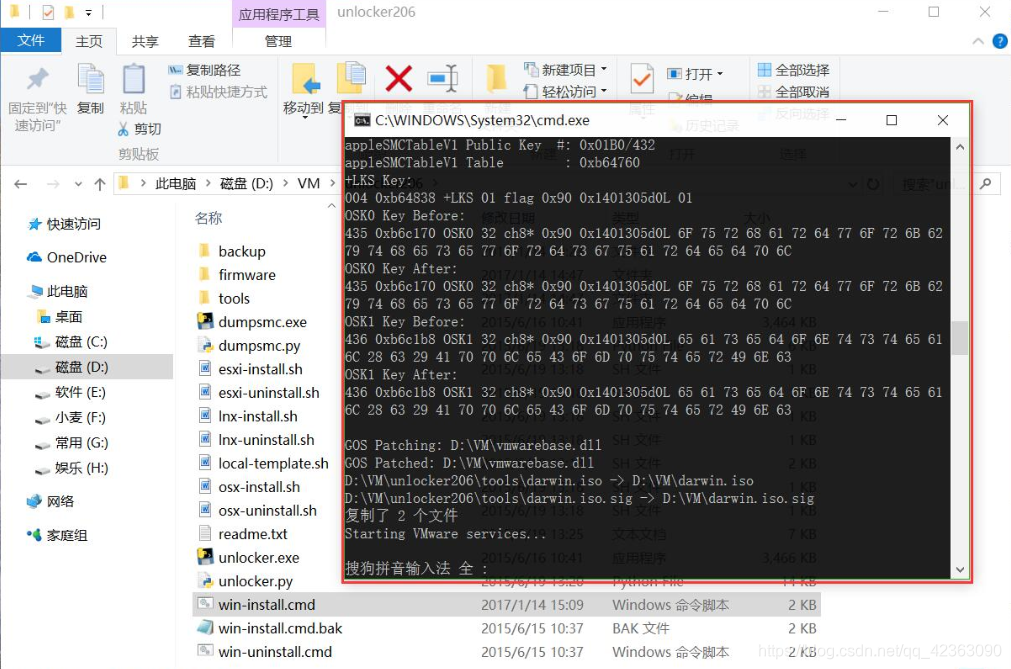Click the Properties checkmark icon
The image size is (1011, 669).
pyautogui.click(x=642, y=79)
